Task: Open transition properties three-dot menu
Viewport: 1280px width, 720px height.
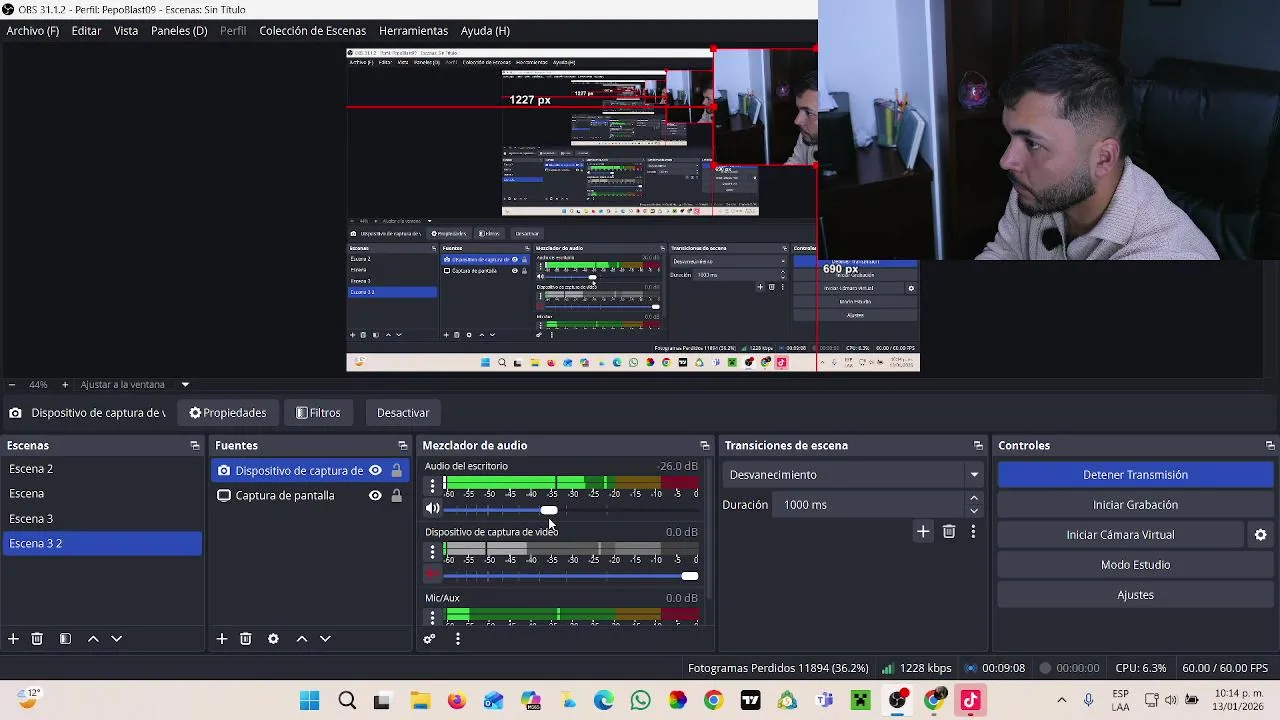Action: [973, 531]
